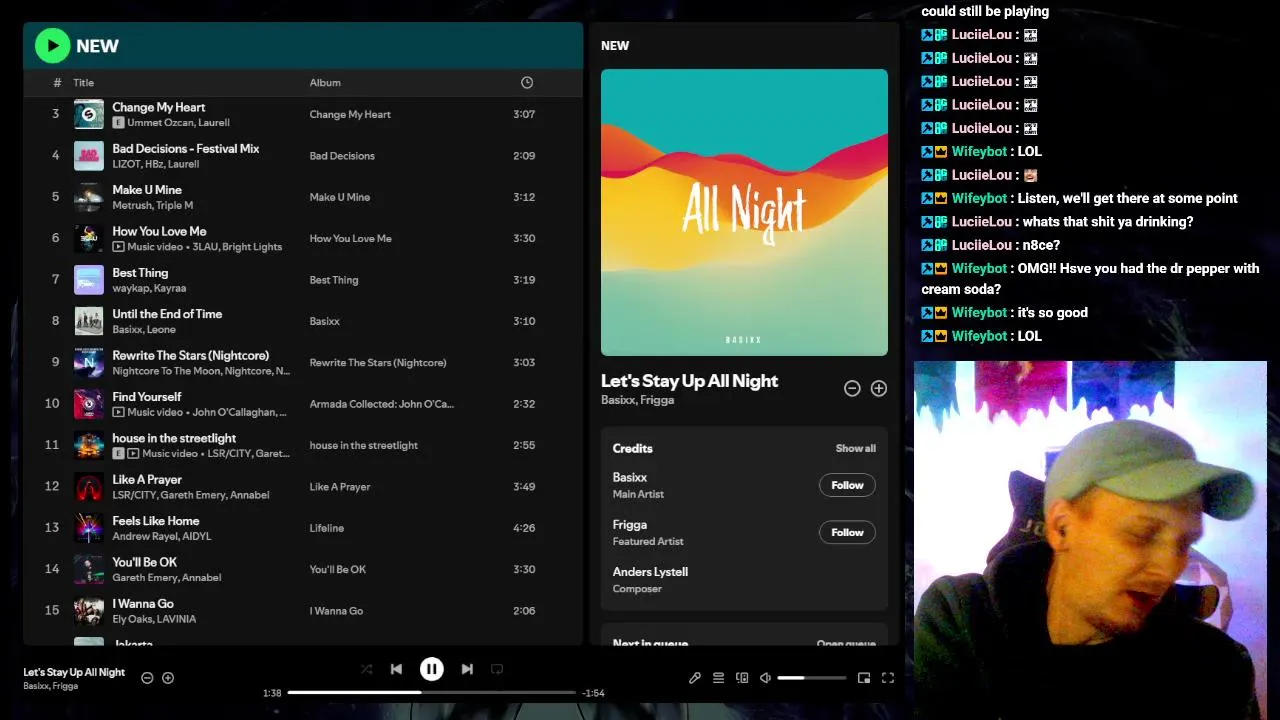Open artist Ummet Ozcan, Laurell link
This screenshot has width=1280, height=720.
coord(178,123)
